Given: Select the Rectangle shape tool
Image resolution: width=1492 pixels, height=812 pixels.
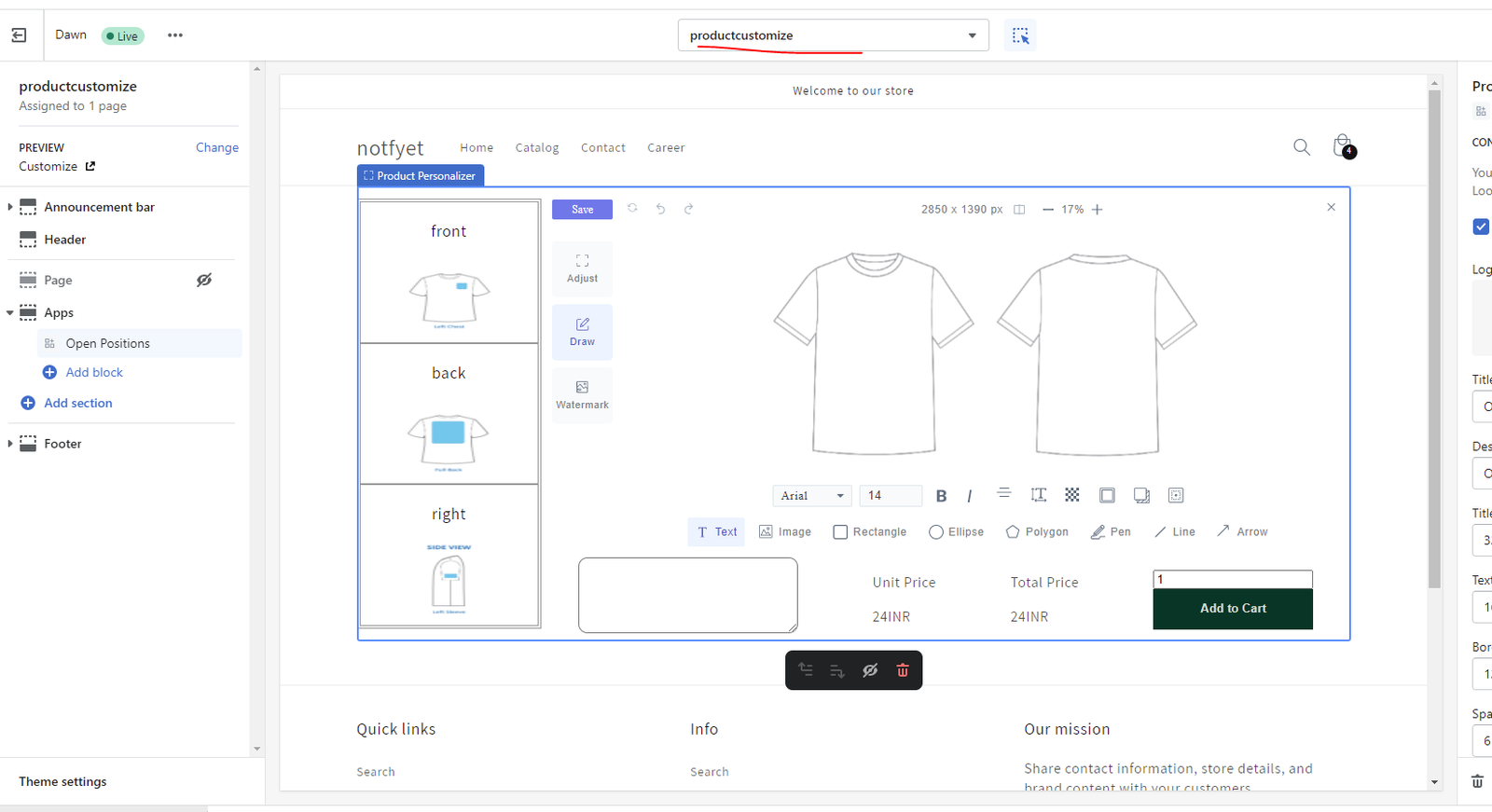Looking at the screenshot, I should click(869, 532).
